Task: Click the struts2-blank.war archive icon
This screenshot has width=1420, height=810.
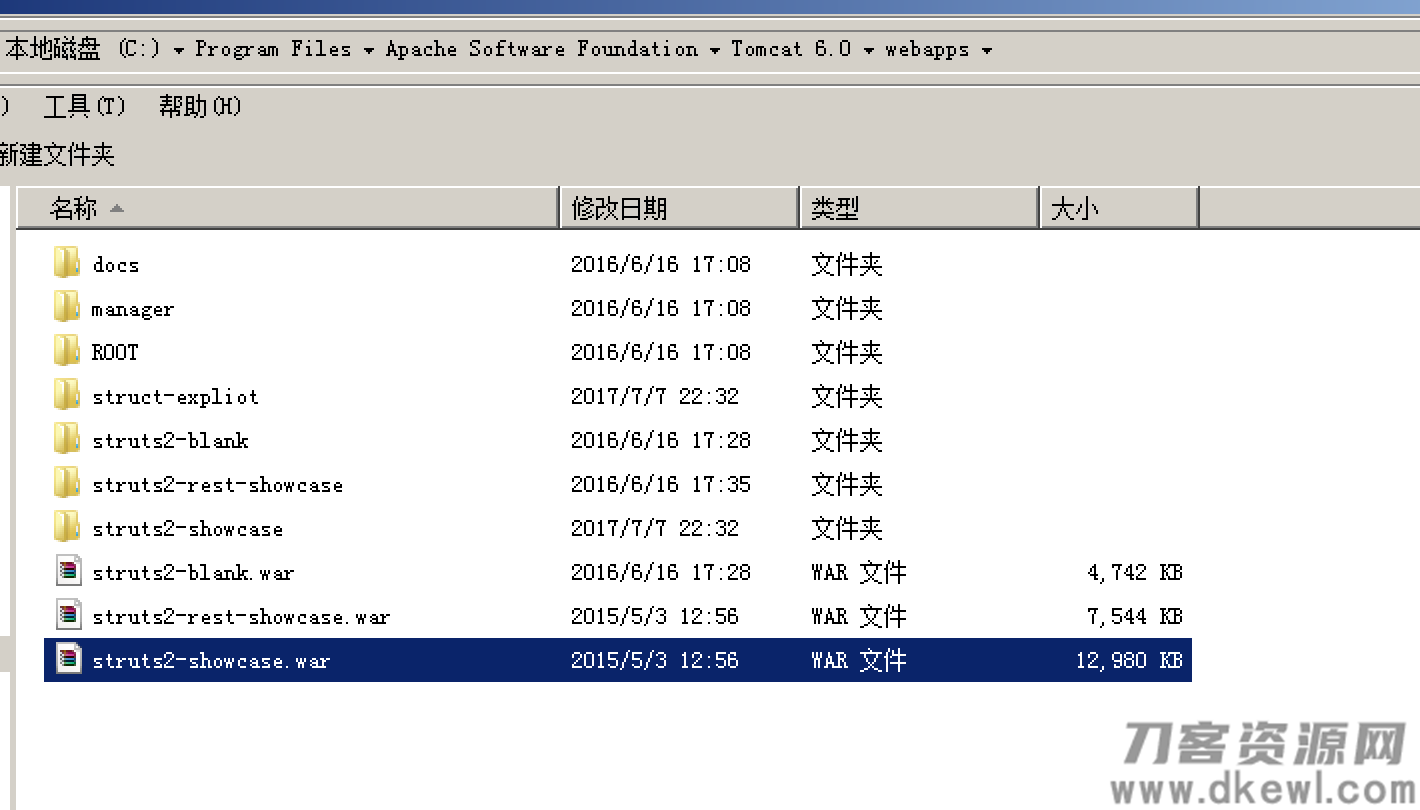Action: click(68, 571)
